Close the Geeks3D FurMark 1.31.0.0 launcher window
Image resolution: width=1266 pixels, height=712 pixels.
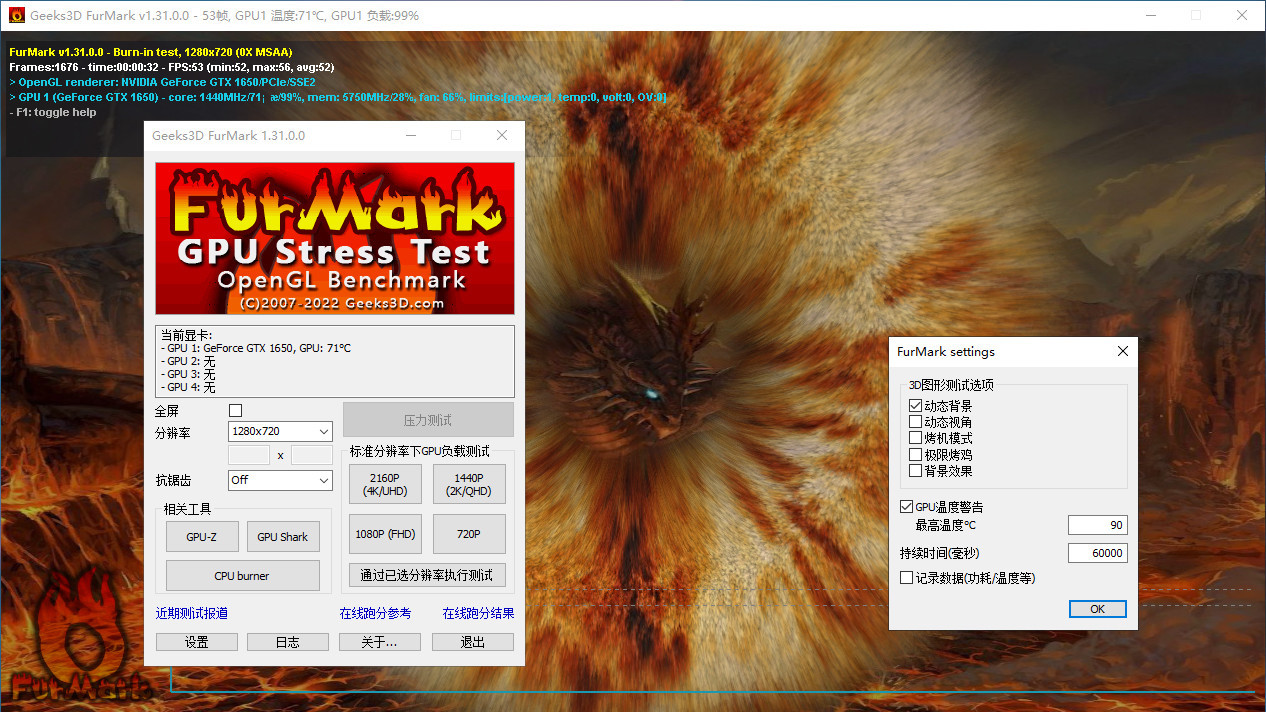click(x=502, y=135)
